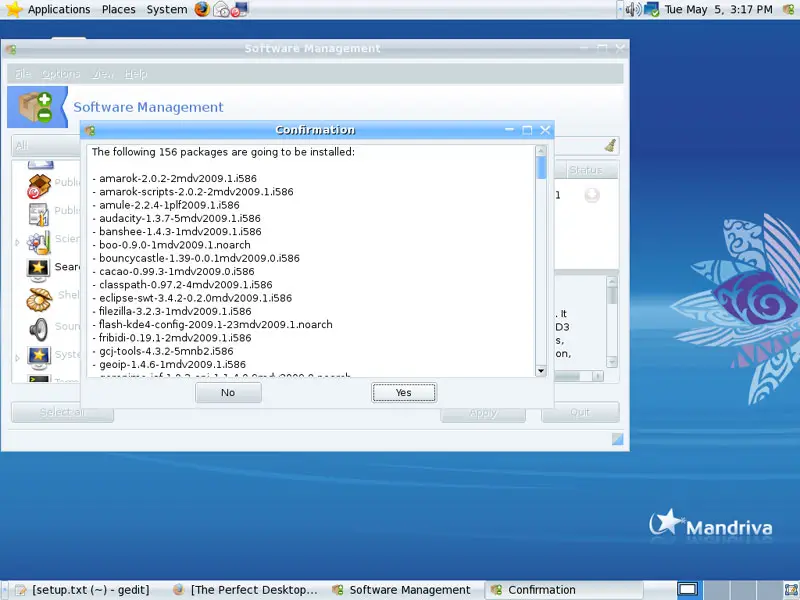Select the System star-monitor category icon
Screen dimensions: 800x600
click(39, 357)
